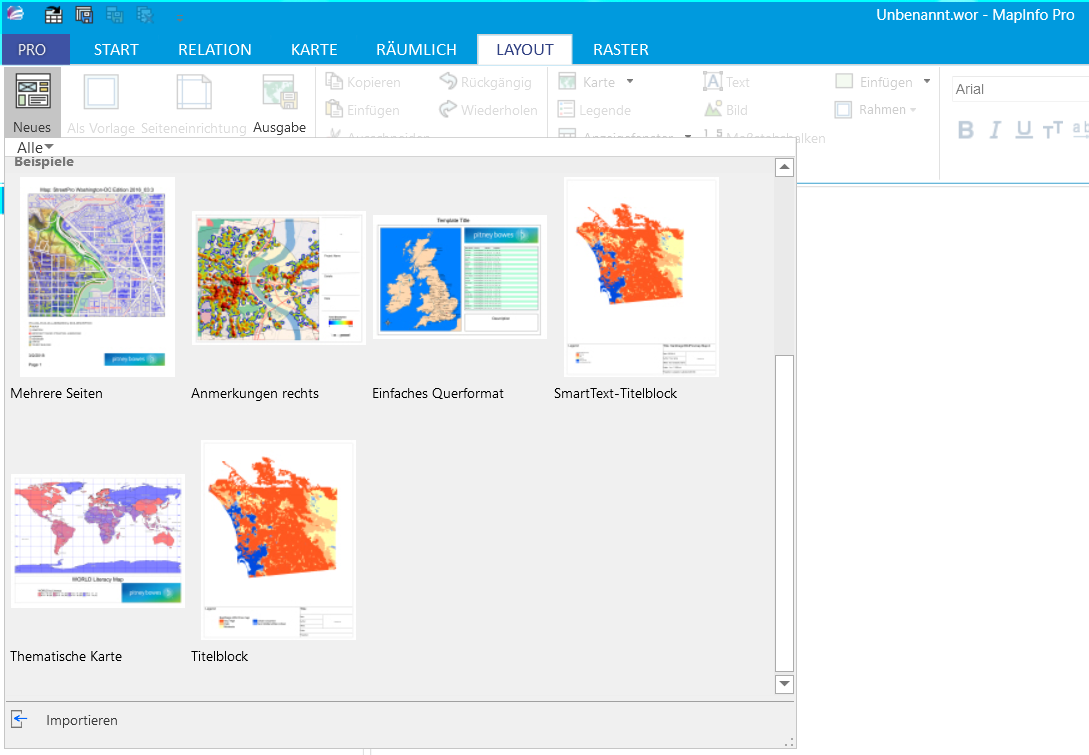Switch to the RELATION ribbon tab

point(215,49)
